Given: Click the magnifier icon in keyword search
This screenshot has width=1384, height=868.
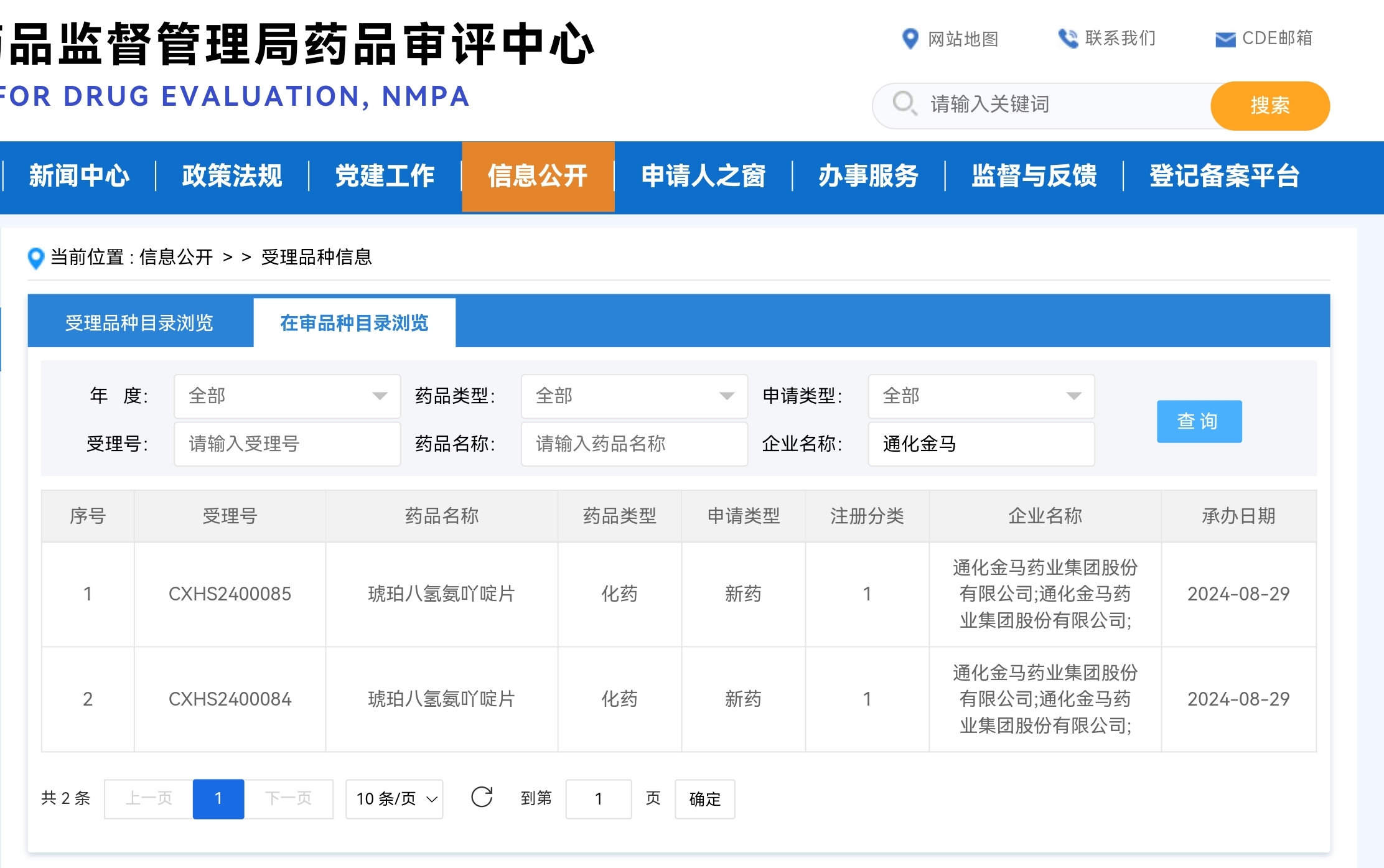Looking at the screenshot, I should tap(904, 103).
